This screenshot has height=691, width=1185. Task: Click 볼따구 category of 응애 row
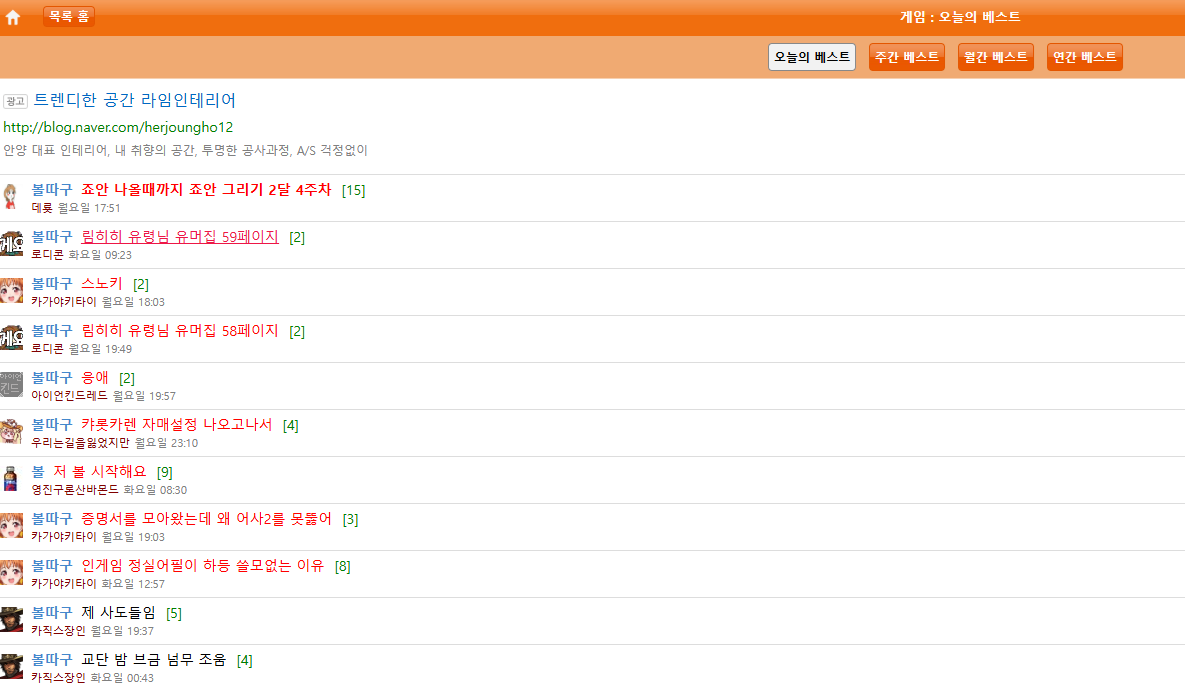(x=52, y=377)
